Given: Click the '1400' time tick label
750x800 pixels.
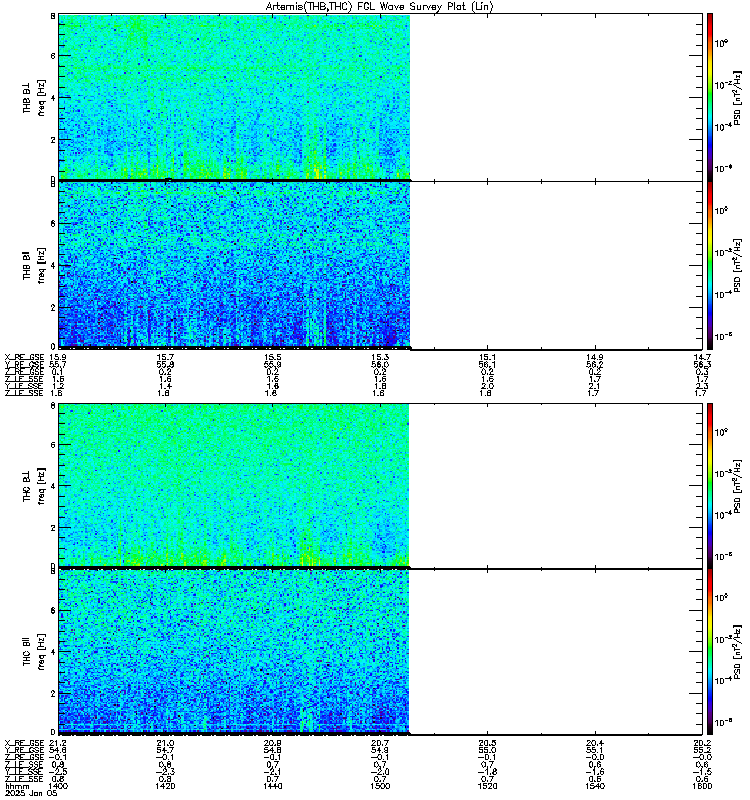Looking at the screenshot, I should (58, 786).
